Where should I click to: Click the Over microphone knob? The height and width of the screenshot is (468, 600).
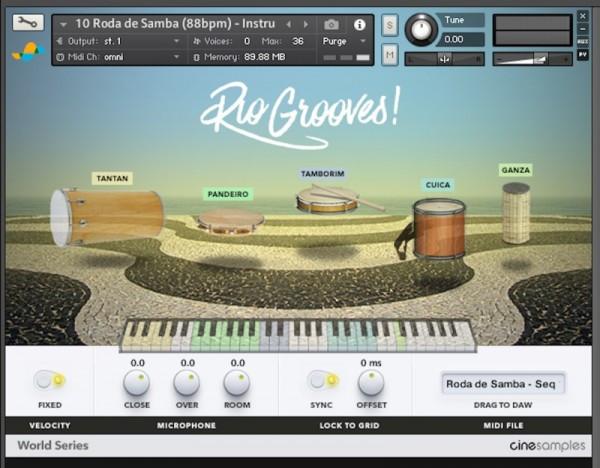tap(187, 382)
